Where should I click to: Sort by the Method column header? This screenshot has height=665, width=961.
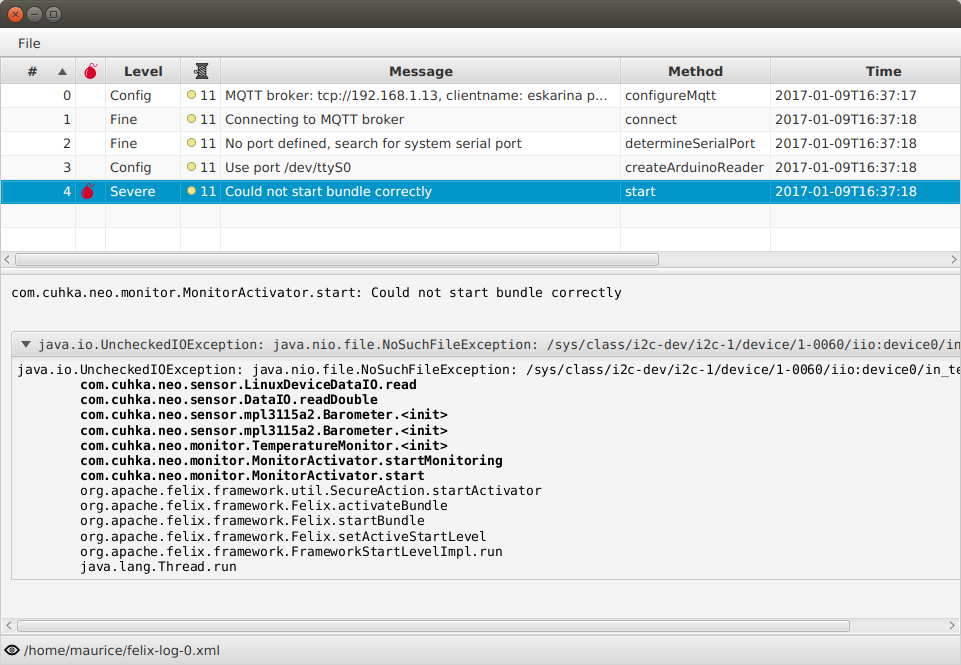tap(695, 71)
